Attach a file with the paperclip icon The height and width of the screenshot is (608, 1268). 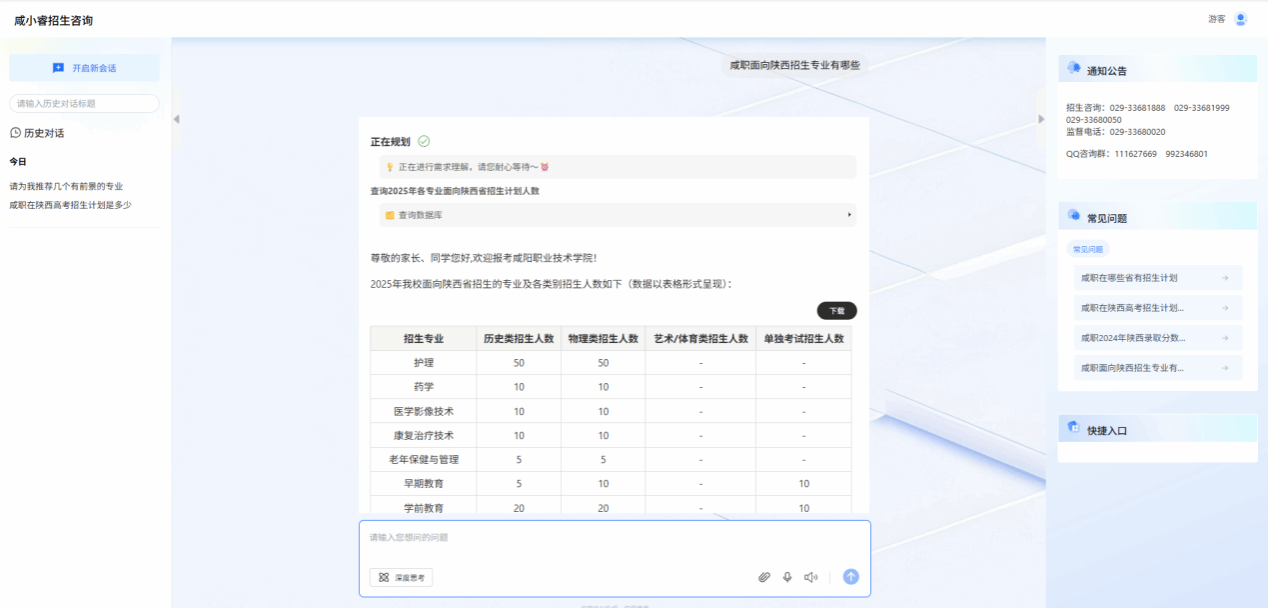click(x=764, y=577)
